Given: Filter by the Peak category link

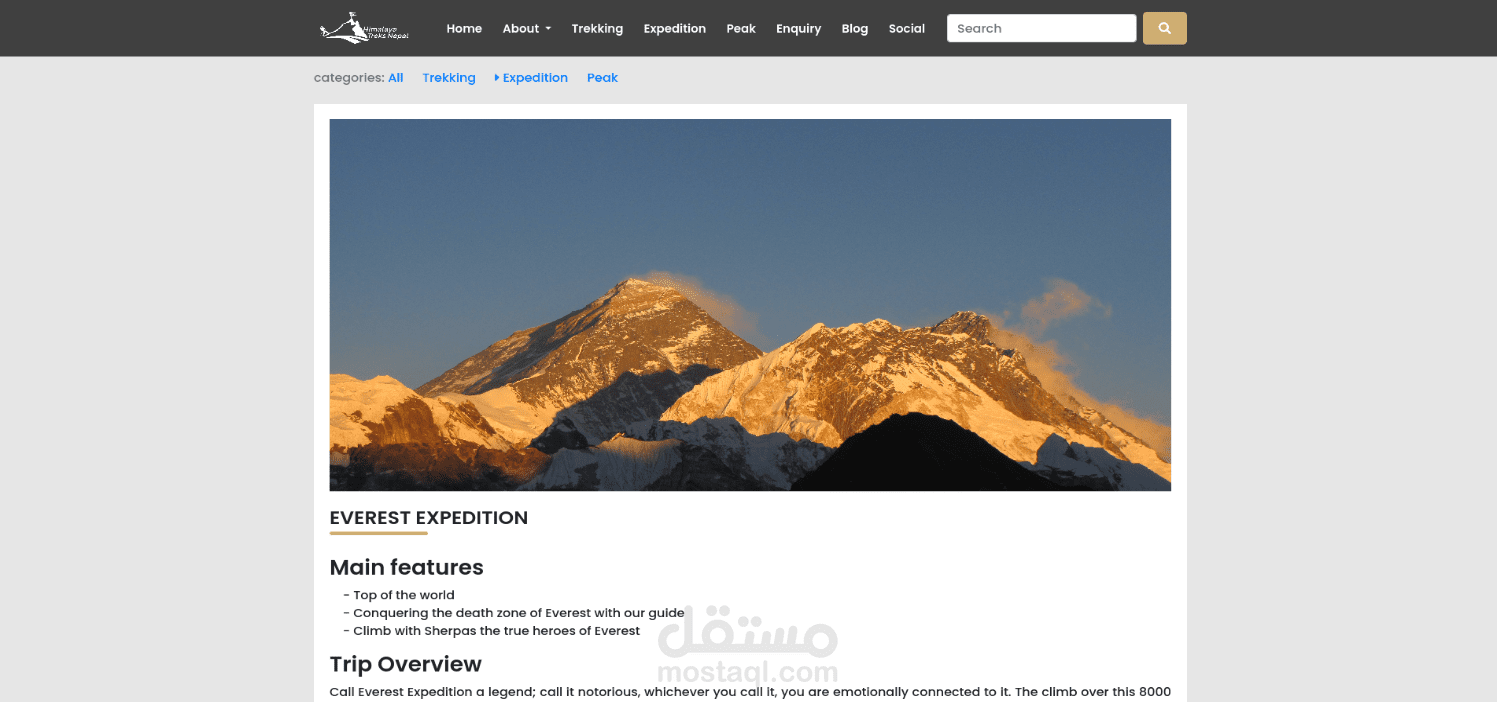Looking at the screenshot, I should tap(602, 78).
